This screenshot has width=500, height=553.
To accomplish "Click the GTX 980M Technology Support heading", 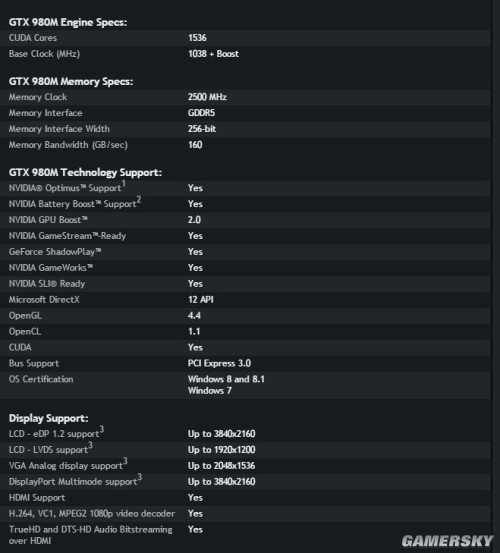I will pos(85,172).
